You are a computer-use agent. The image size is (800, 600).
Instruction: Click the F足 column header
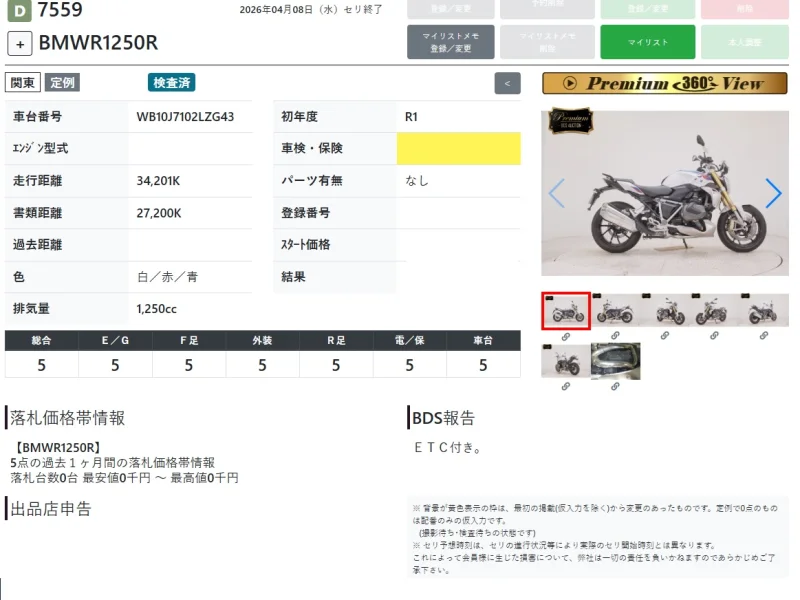pos(189,340)
